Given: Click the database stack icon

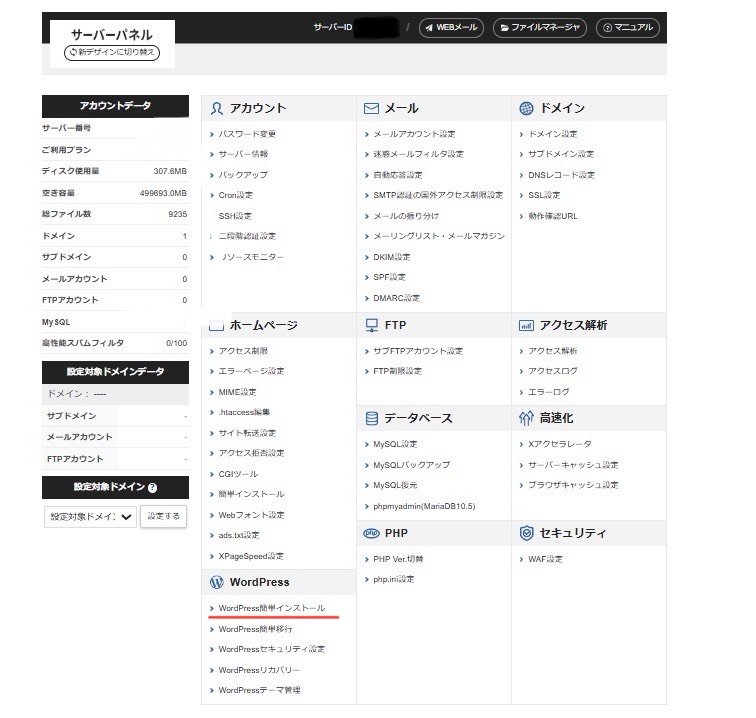Looking at the screenshot, I should point(371,418).
